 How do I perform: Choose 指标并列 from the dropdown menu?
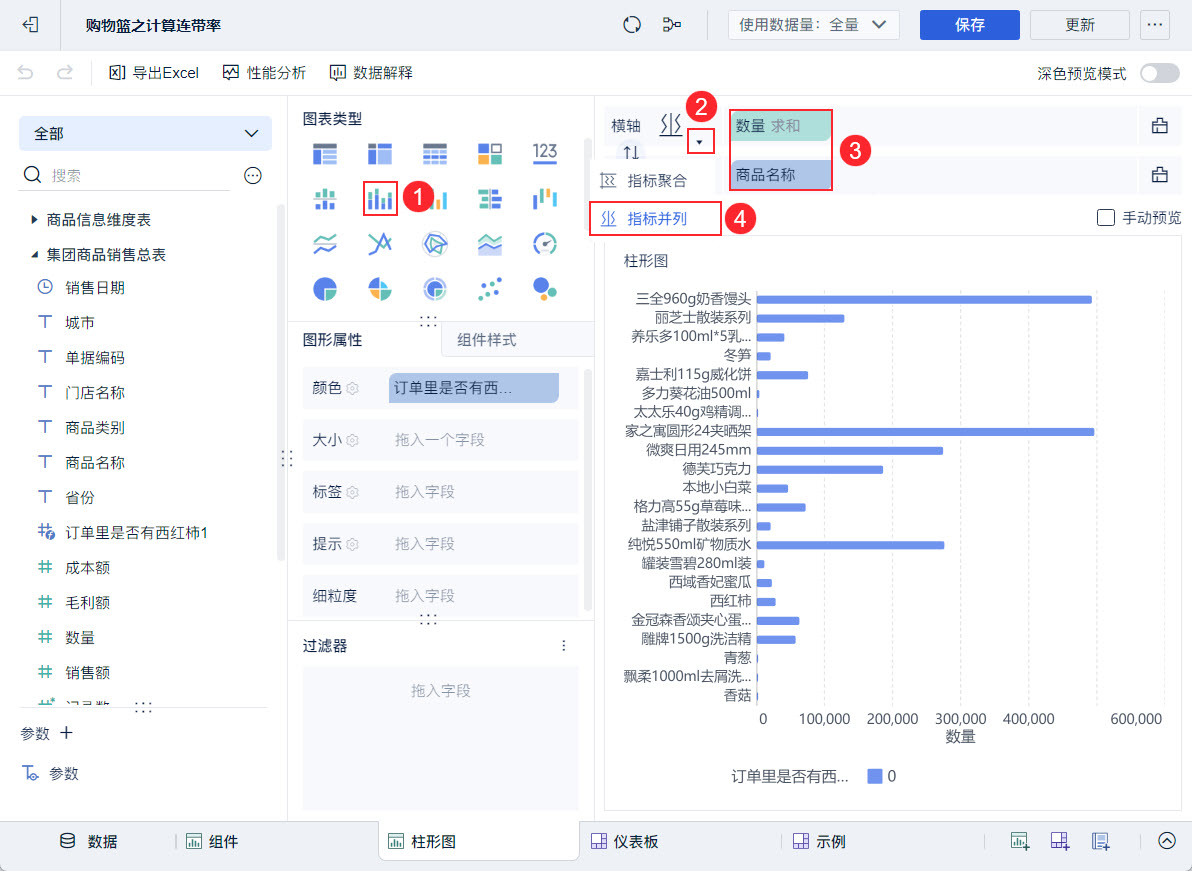coord(655,219)
